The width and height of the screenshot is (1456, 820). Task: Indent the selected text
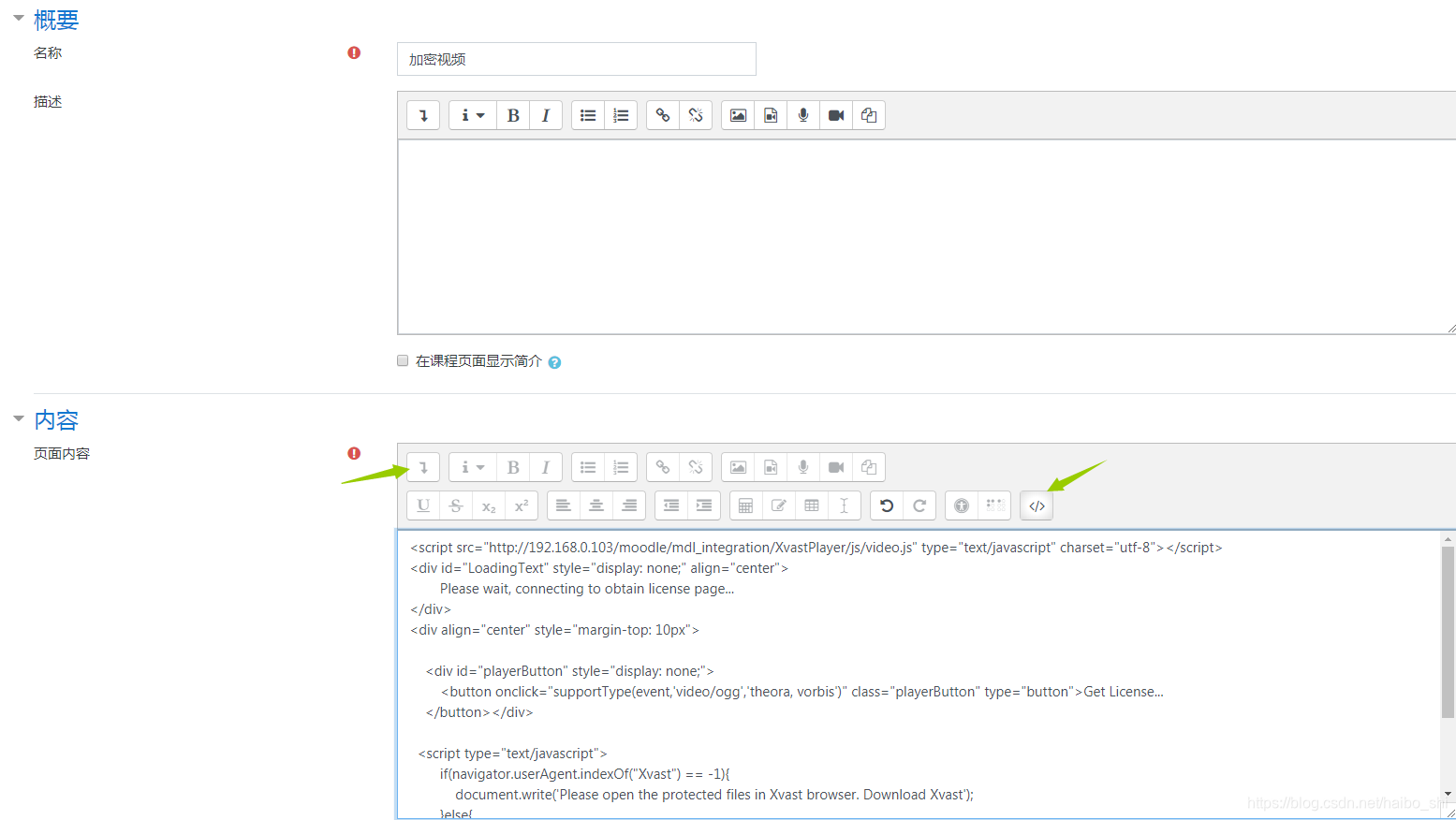[704, 505]
